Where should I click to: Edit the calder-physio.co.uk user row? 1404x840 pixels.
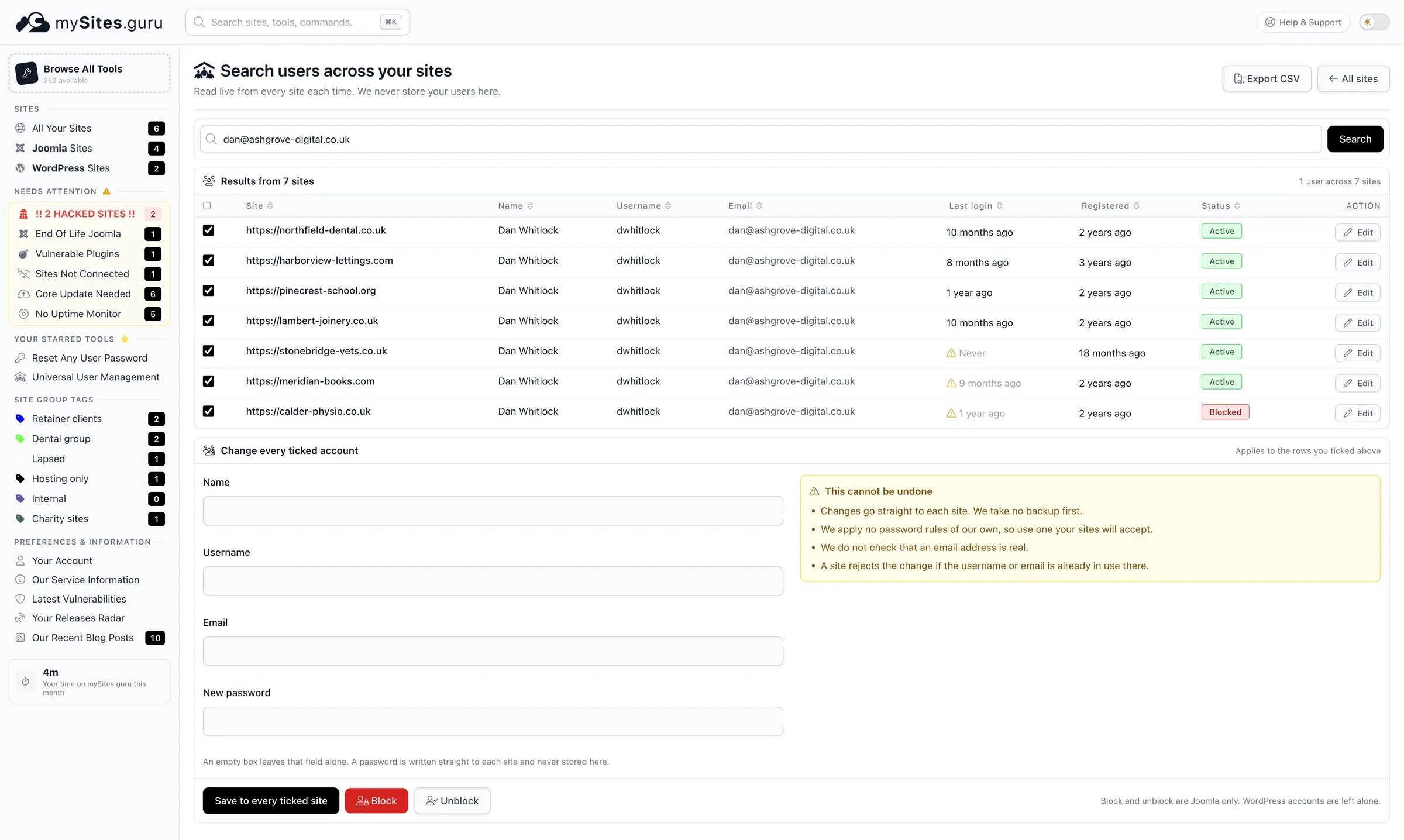pos(1358,414)
